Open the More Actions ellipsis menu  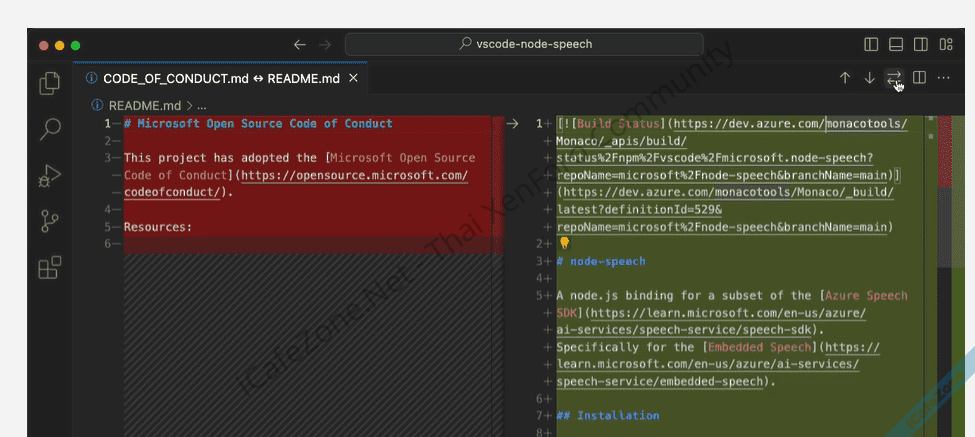click(x=944, y=78)
